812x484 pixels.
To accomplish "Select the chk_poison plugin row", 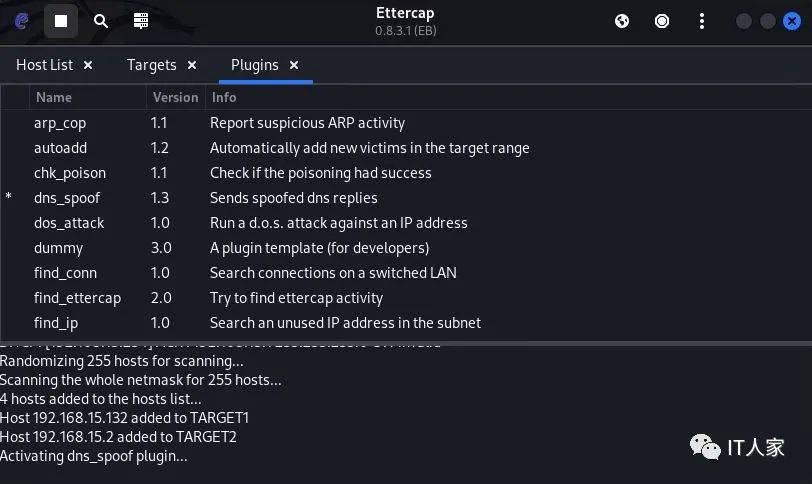I will click(69, 173).
